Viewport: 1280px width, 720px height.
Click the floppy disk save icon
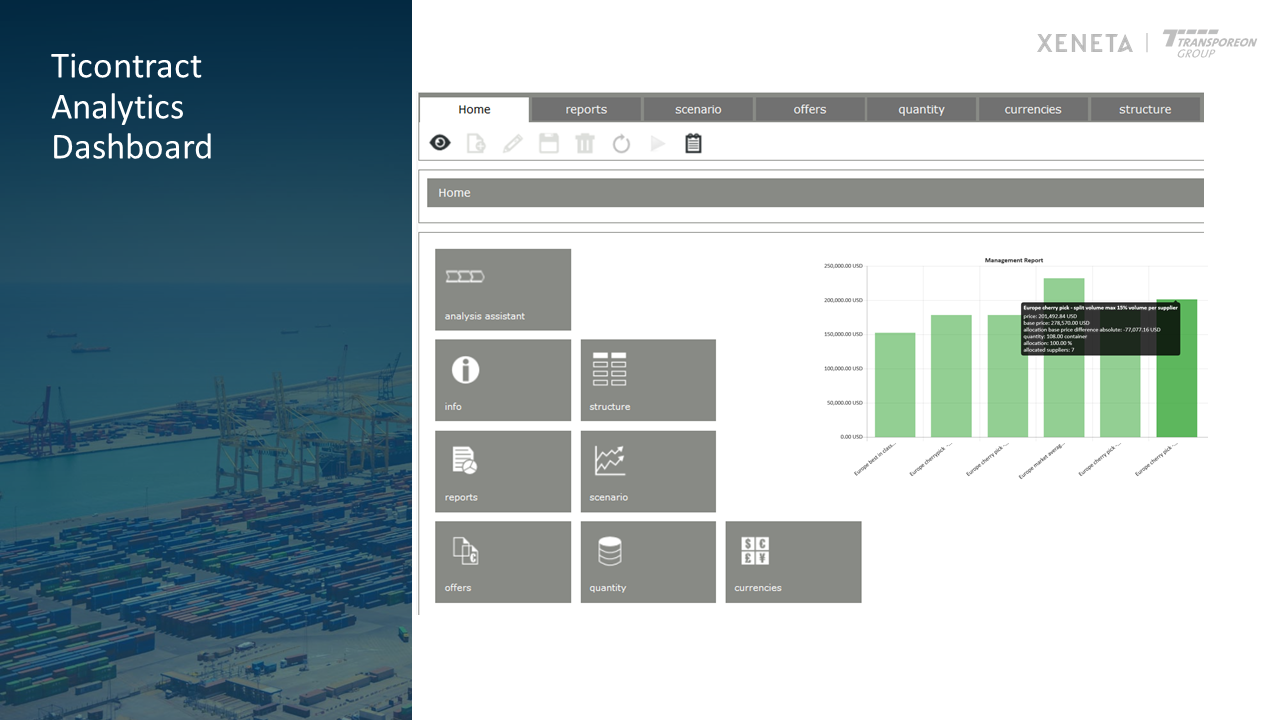(x=549, y=143)
